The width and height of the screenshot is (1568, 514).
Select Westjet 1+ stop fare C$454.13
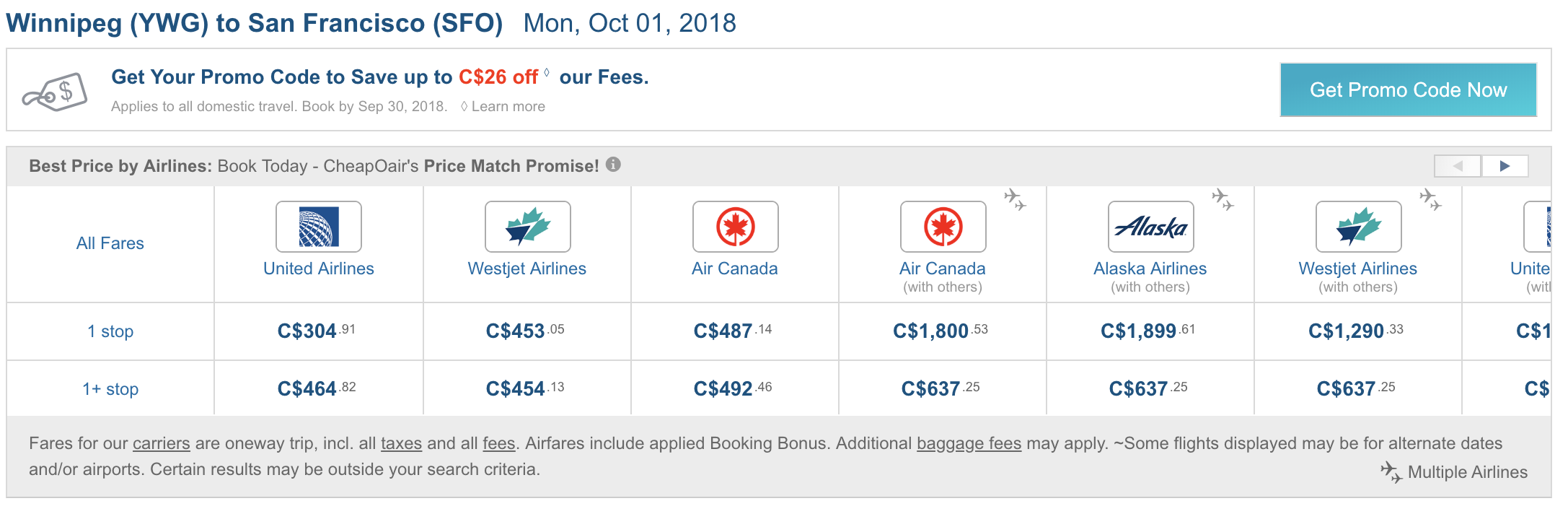click(525, 389)
